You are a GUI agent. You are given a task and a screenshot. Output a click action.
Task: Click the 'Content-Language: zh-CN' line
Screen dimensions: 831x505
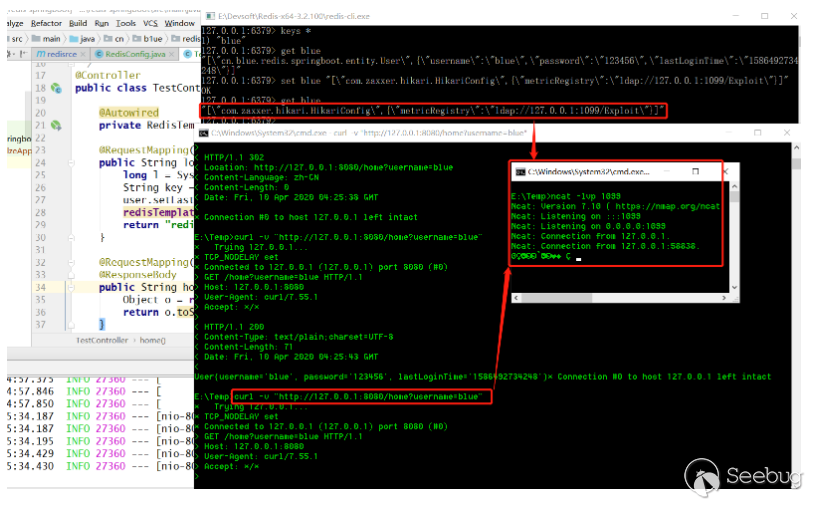click(x=257, y=178)
